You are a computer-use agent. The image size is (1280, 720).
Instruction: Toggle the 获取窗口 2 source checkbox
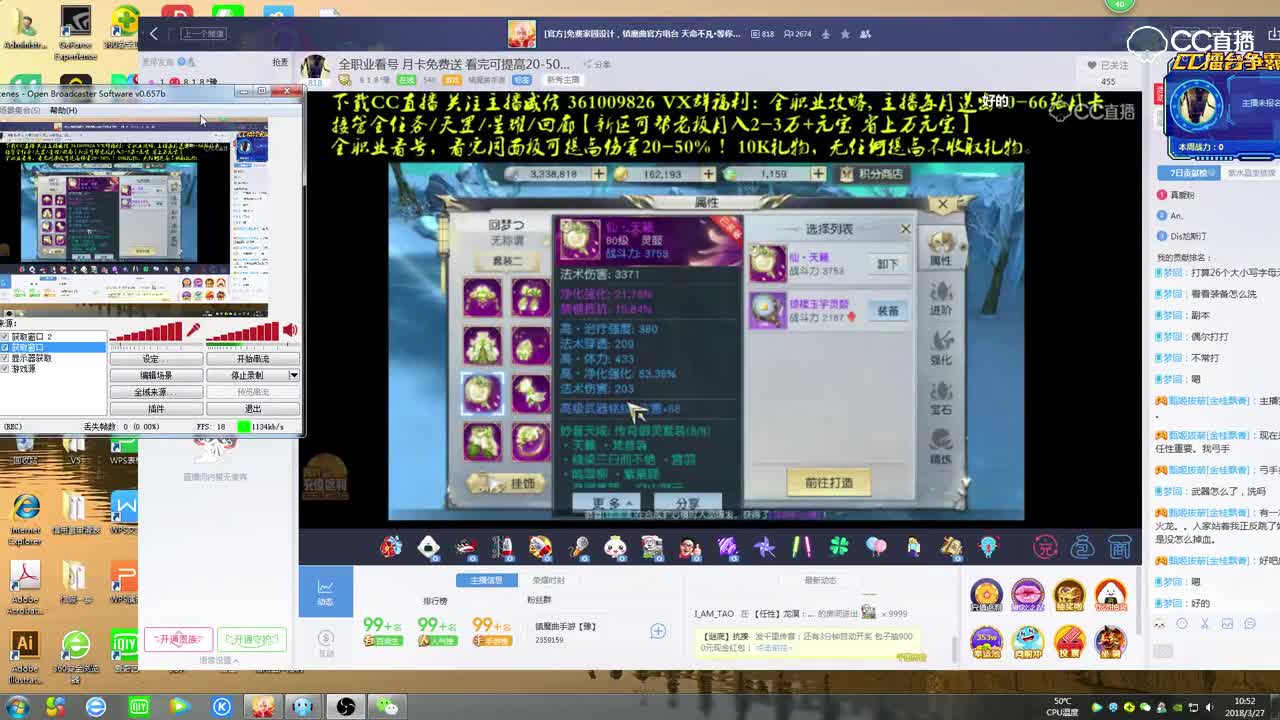pyautogui.click(x=5, y=337)
